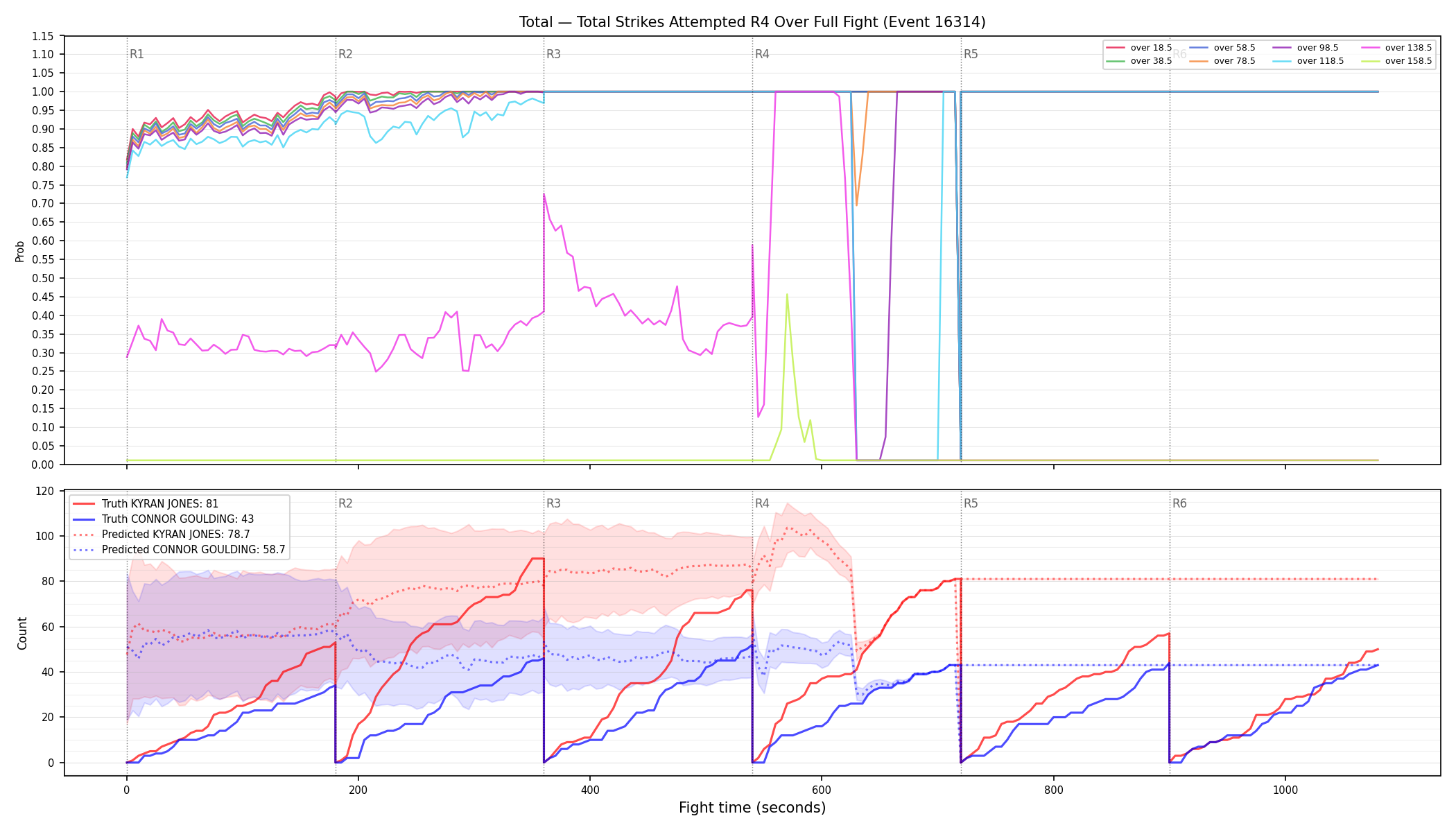Image resolution: width=1456 pixels, height=832 pixels.
Task: Click the 200 tick on time axis
Action: click(358, 790)
